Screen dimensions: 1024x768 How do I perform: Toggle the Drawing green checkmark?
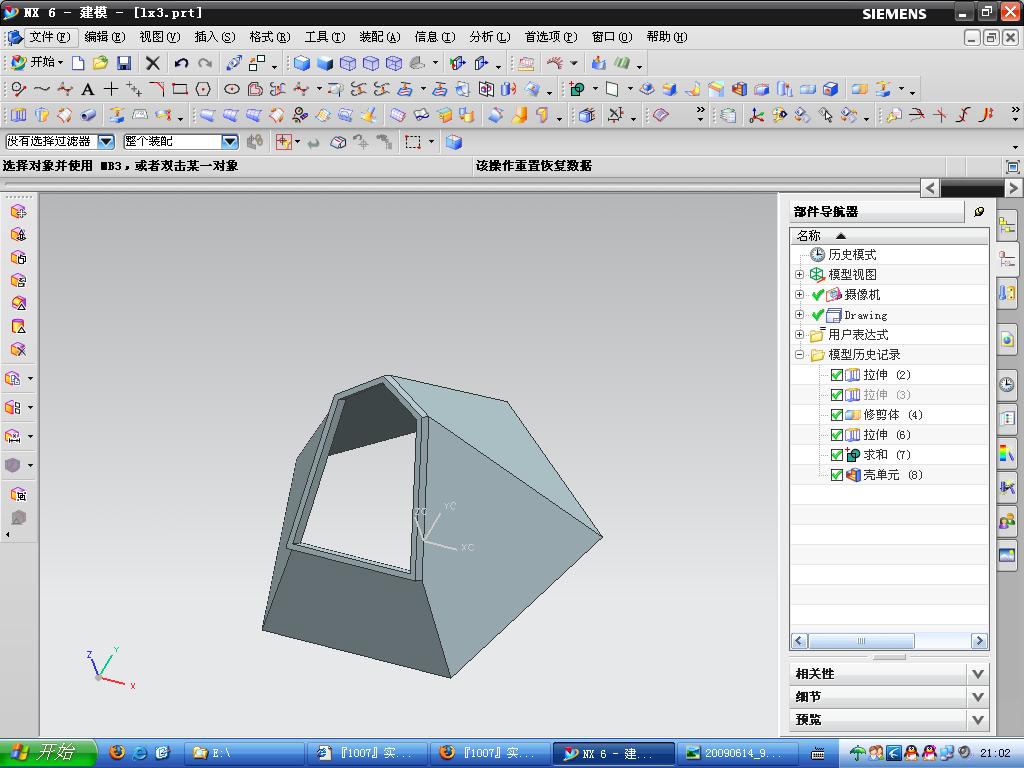tap(818, 315)
